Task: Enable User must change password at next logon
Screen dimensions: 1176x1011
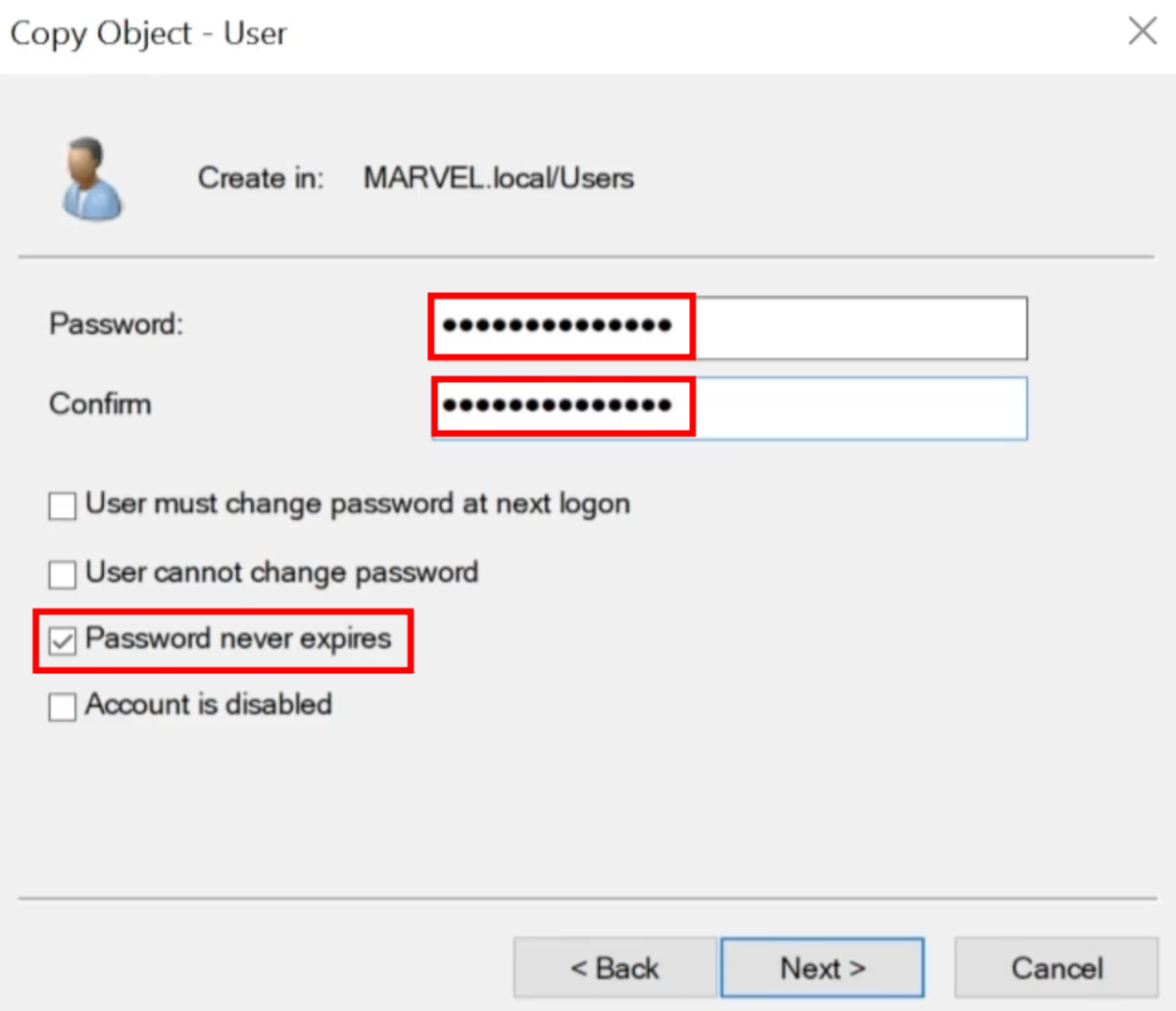Action: tap(63, 506)
